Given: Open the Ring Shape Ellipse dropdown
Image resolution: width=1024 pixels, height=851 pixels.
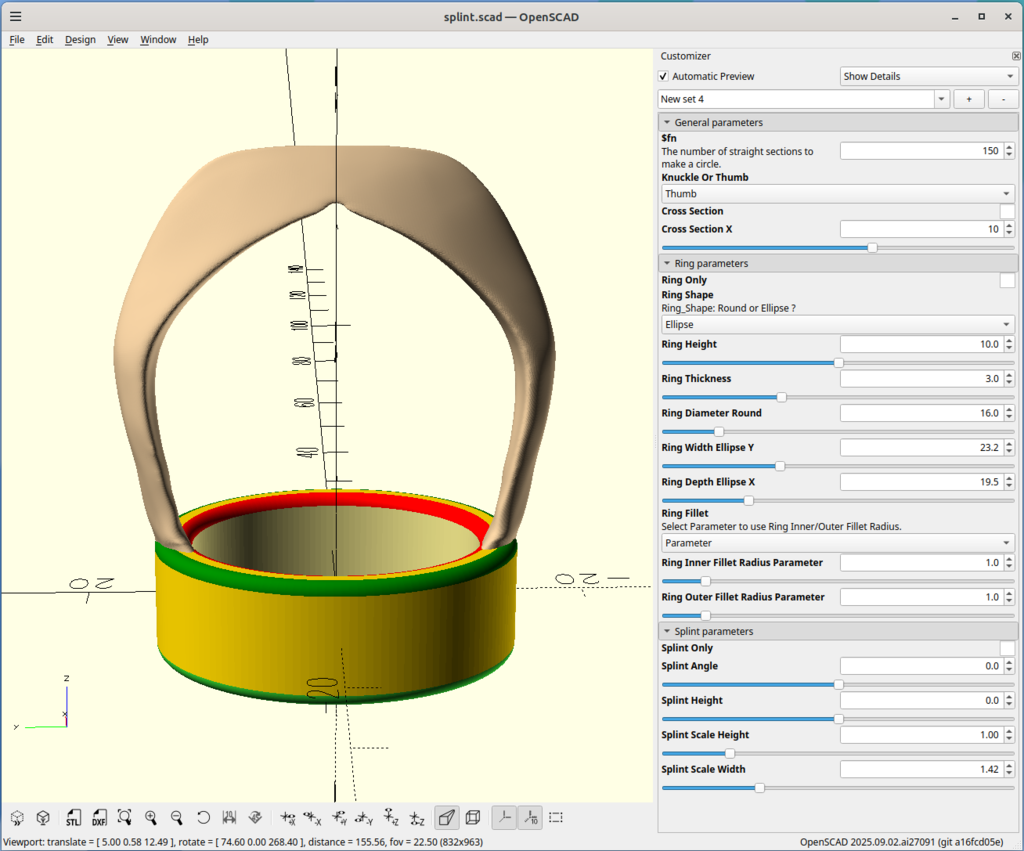Looking at the screenshot, I should (x=837, y=325).
